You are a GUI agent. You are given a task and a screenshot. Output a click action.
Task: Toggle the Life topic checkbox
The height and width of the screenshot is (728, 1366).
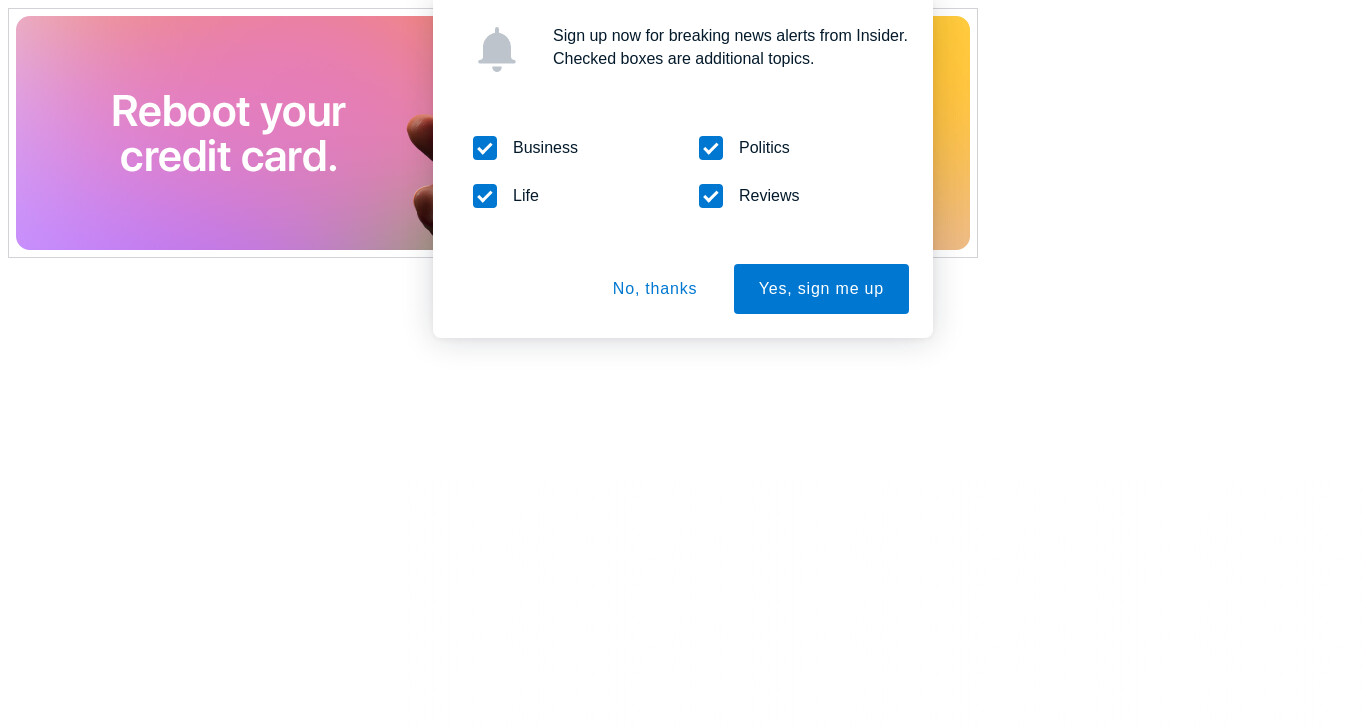(x=485, y=196)
